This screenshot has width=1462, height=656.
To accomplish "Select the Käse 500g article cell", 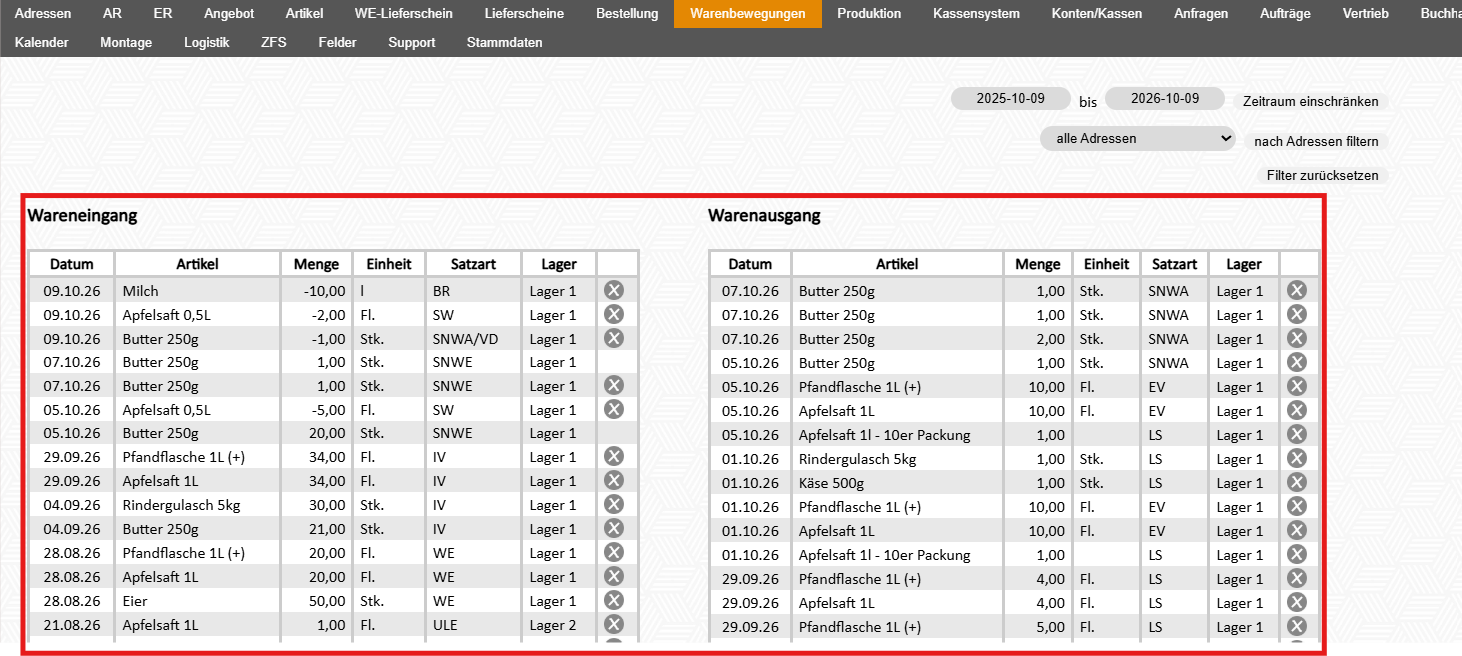I will (x=897, y=483).
